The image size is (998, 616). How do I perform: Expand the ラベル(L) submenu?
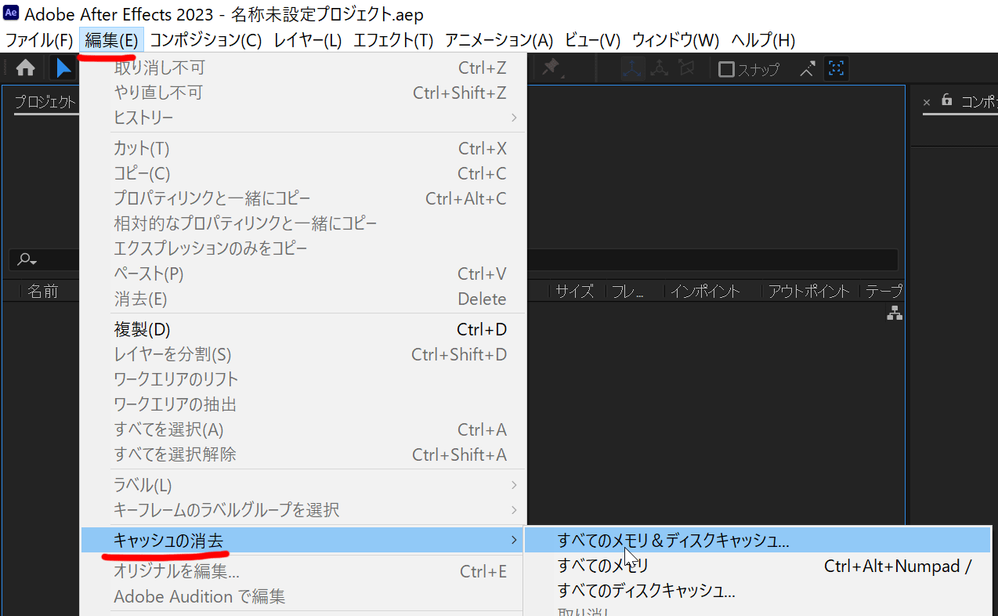pyautogui.click(x=304, y=485)
